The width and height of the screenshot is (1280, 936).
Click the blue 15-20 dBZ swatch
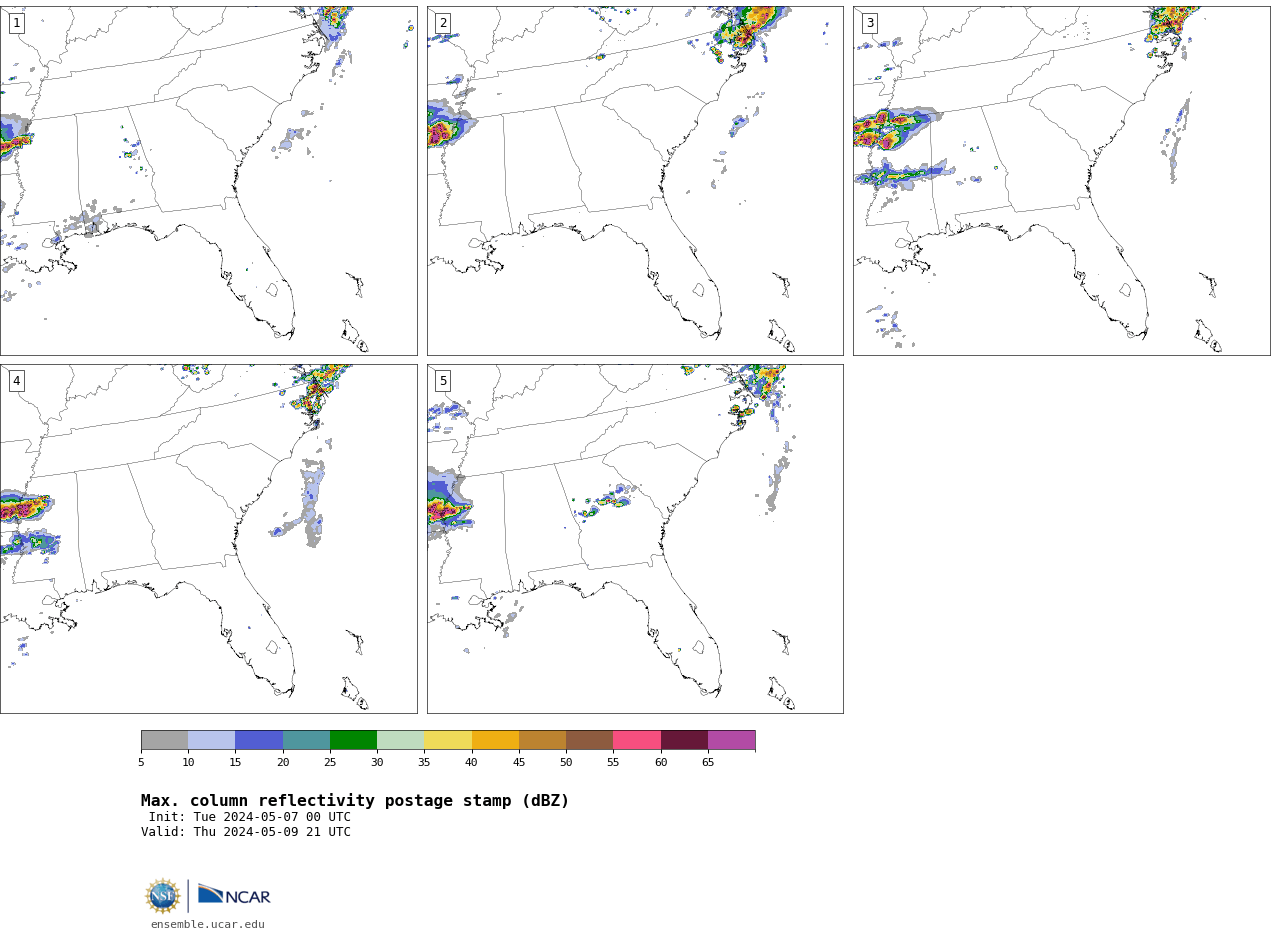coord(259,740)
